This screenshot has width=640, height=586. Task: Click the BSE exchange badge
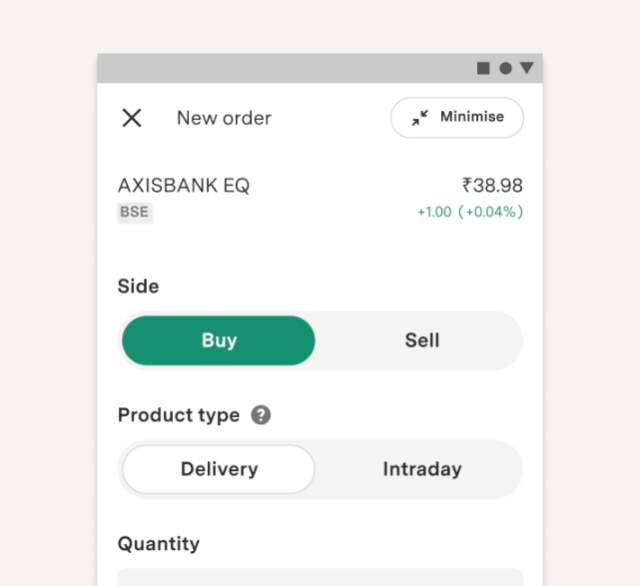click(134, 212)
